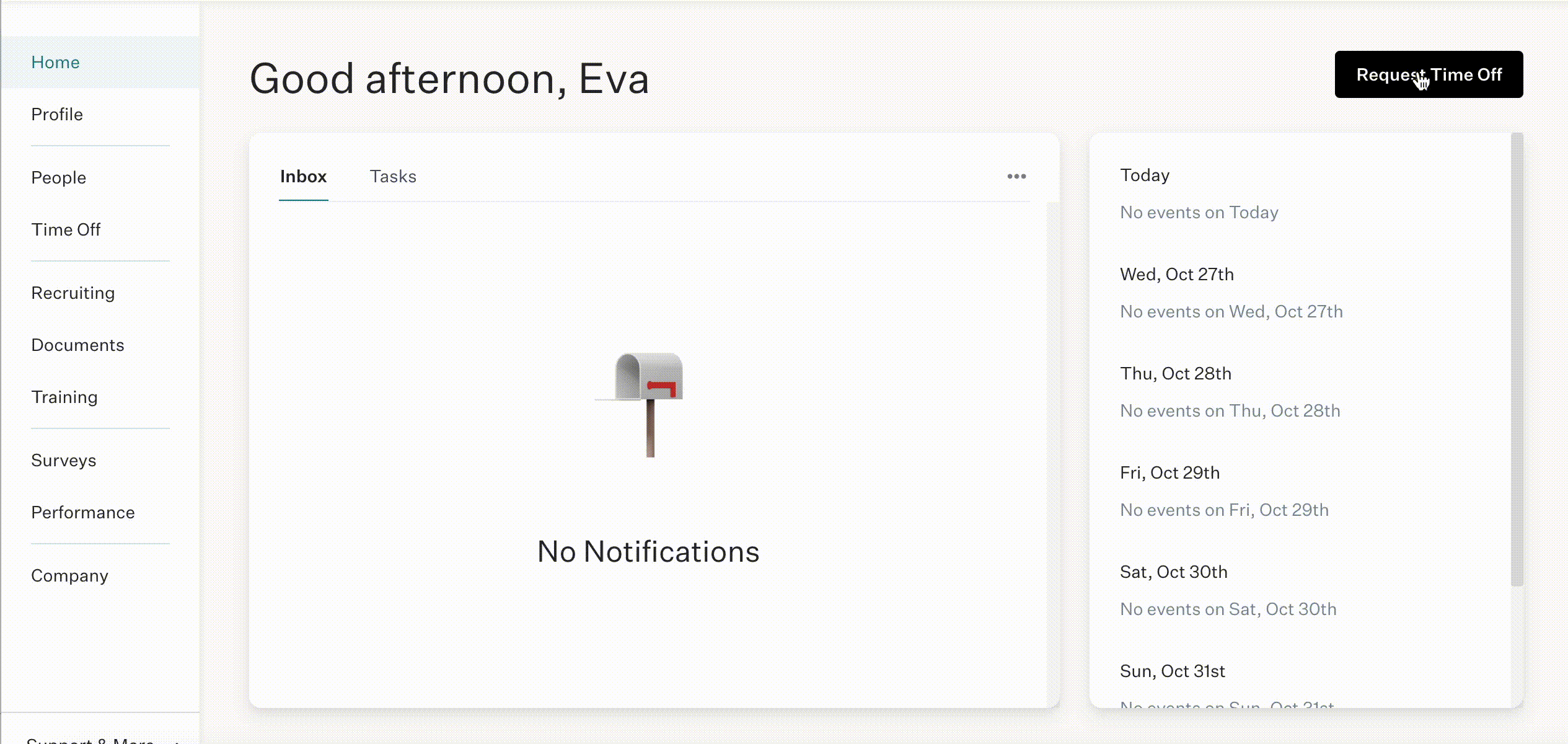Navigate to Performance
Screen dimensions: 1568x744
82,513
